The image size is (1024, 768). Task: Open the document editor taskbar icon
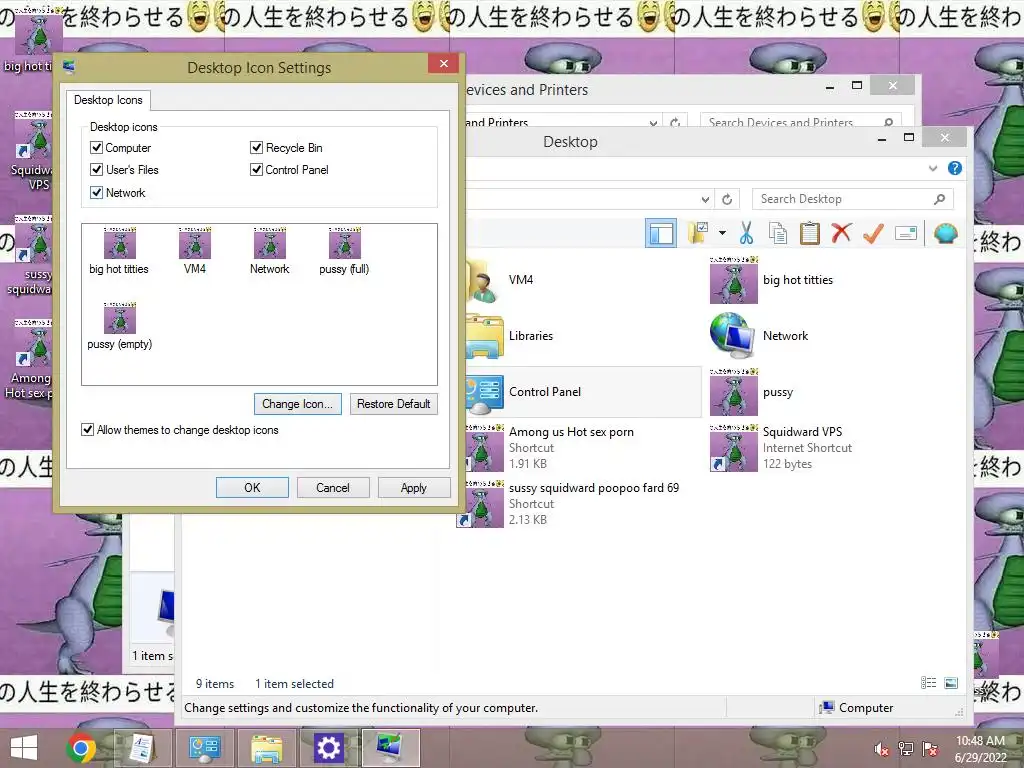(142, 748)
